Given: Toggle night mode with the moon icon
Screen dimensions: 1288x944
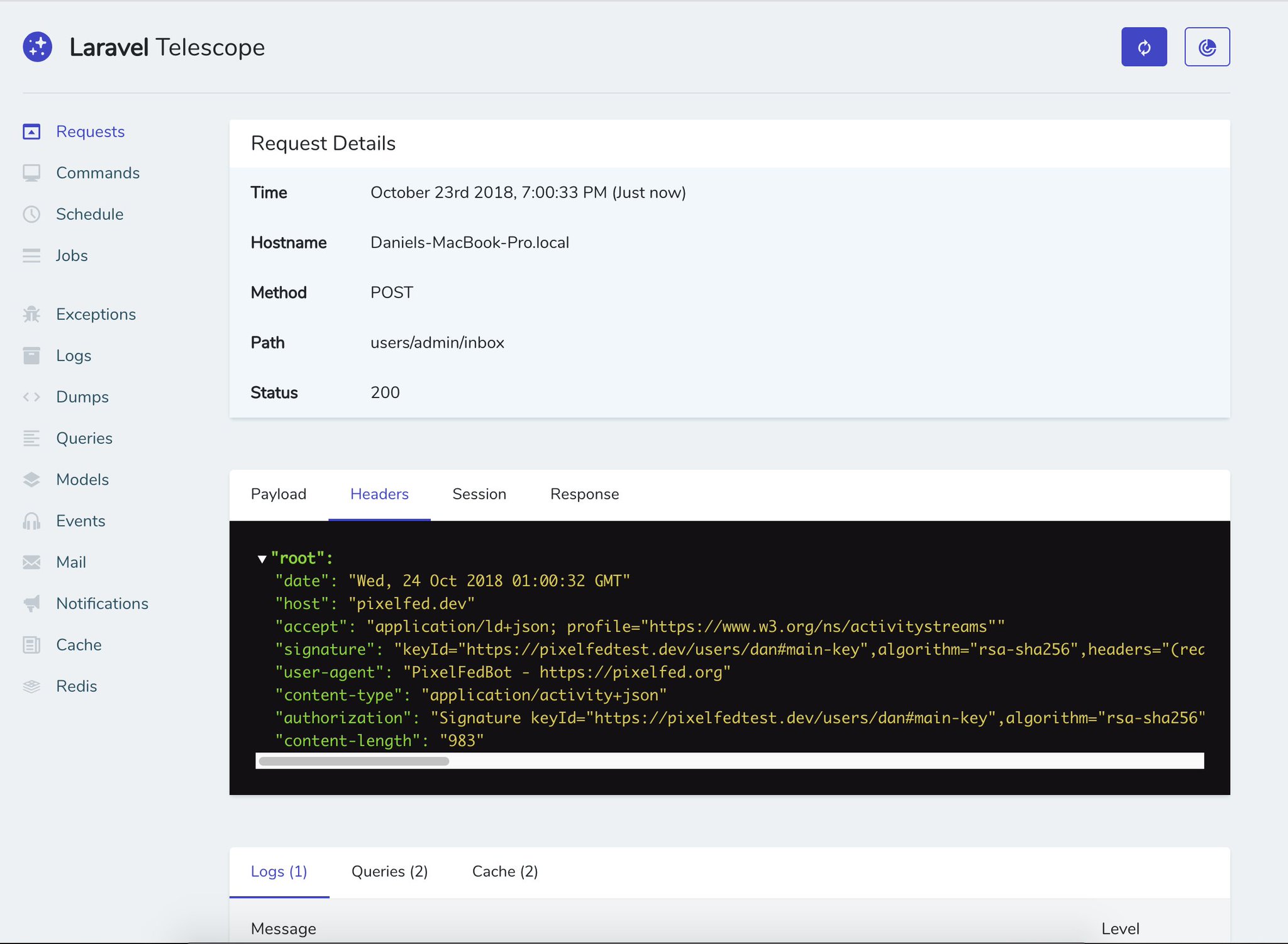Looking at the screenshot, I should tap(1206, 47).
